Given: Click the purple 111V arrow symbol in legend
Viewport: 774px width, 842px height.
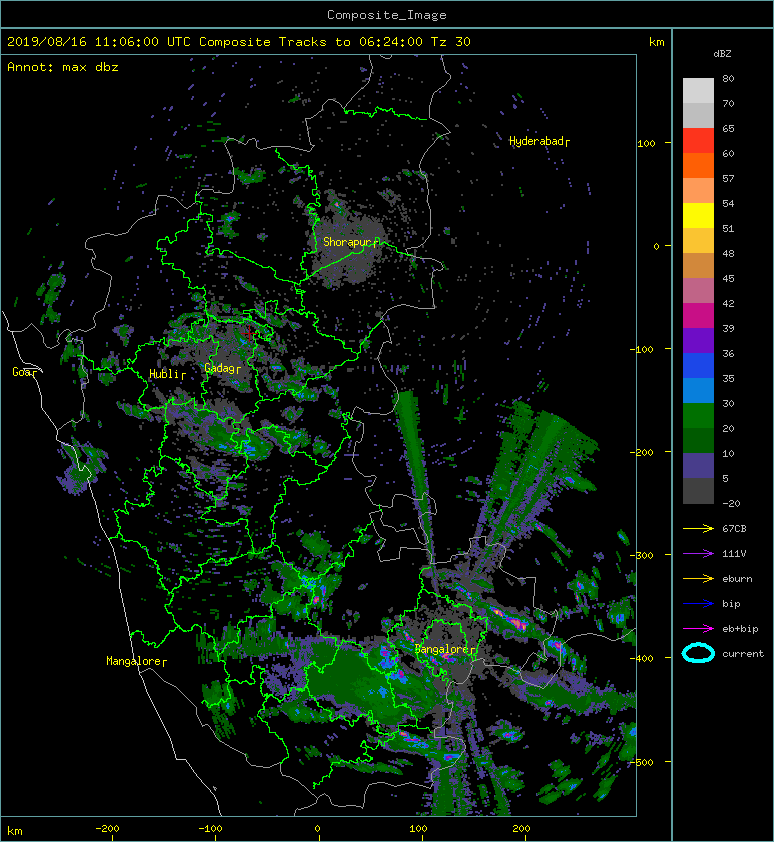Looking at the screenshot, I should pyautogui.click(x=698, y=554).
